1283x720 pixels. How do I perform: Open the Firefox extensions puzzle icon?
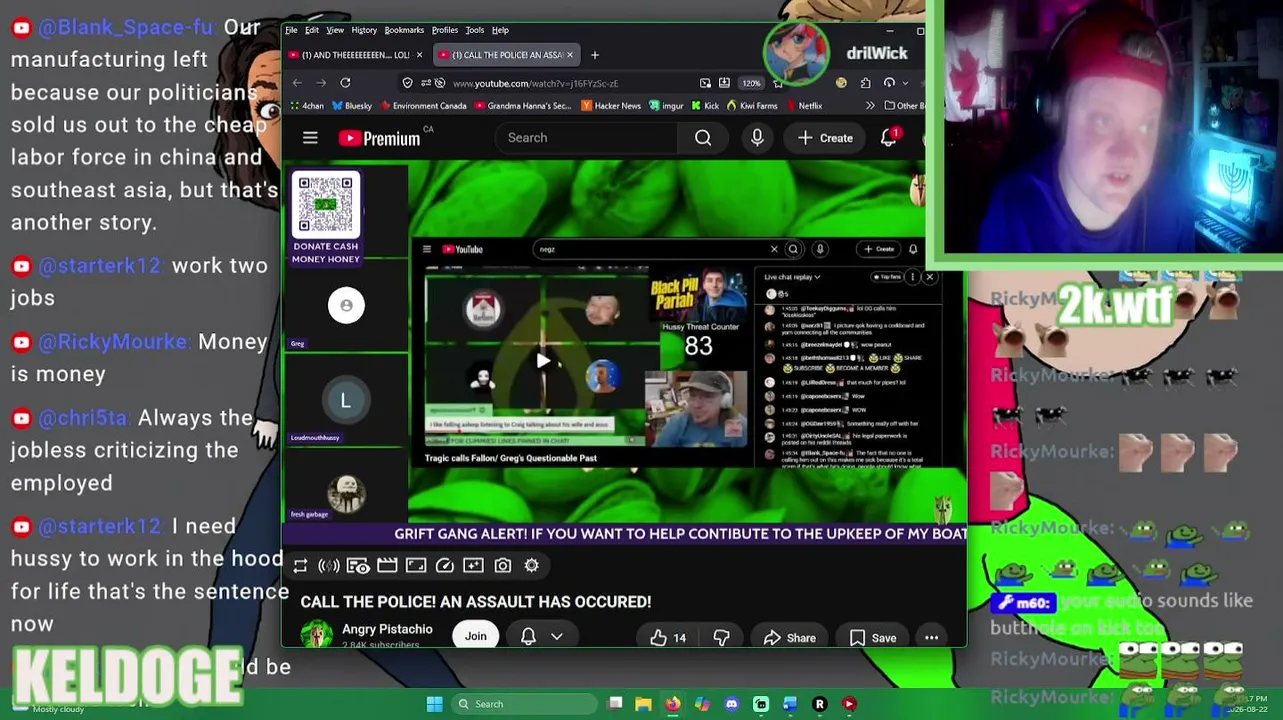[x=865, y=83]
